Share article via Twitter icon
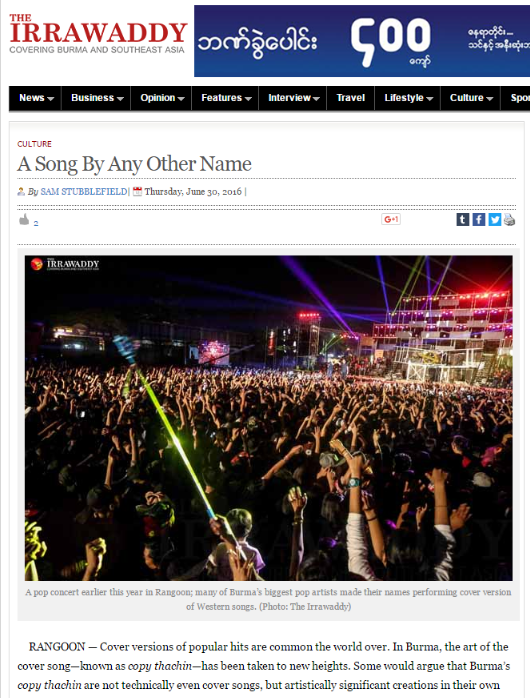 [495, 219]
